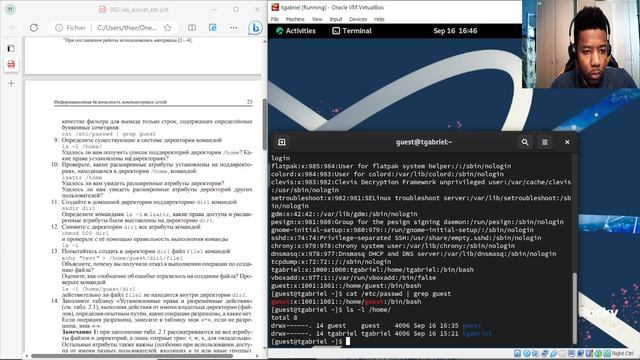The height and width of the screenshot is (360, 640).
Task: Click the VirtualBox window title icon
Action: [275, 7]
